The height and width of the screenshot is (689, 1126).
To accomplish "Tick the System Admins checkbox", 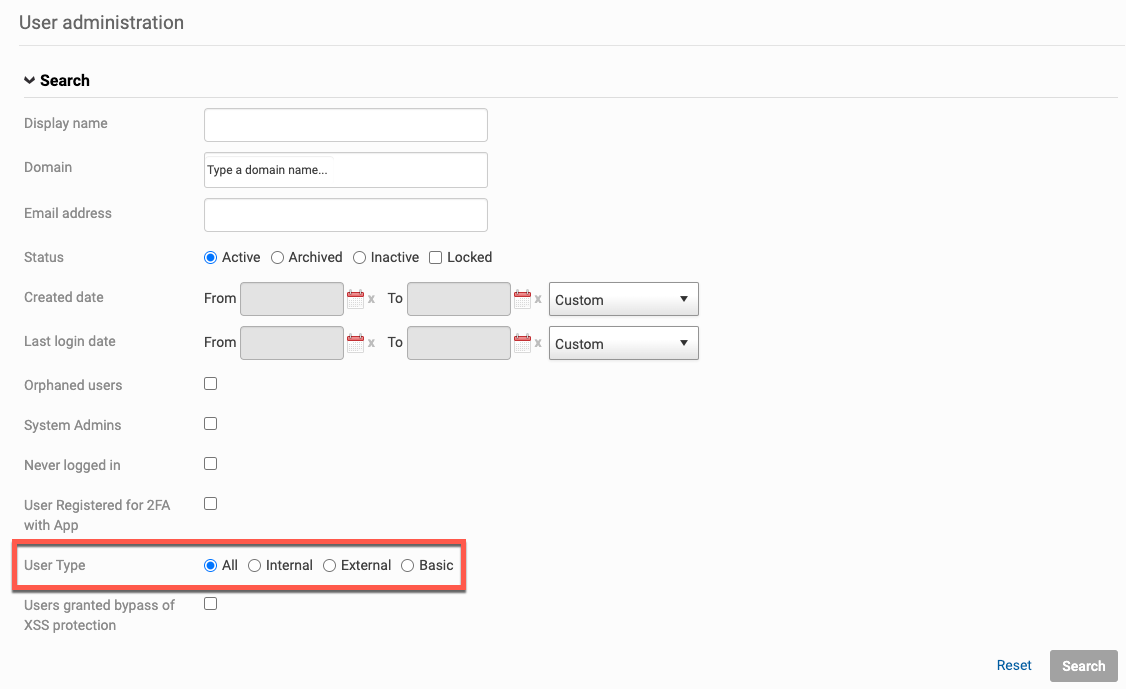I will click(210, 424).
